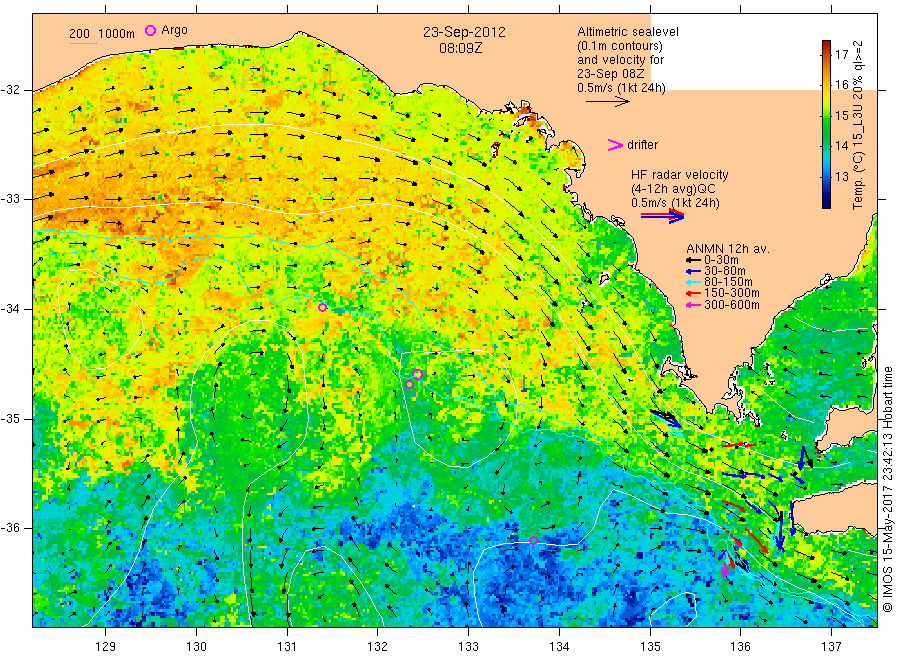Click the 'Altimetric sealevel' legend text
Viewport: 900px width, 660px height.
coord(628,32)
